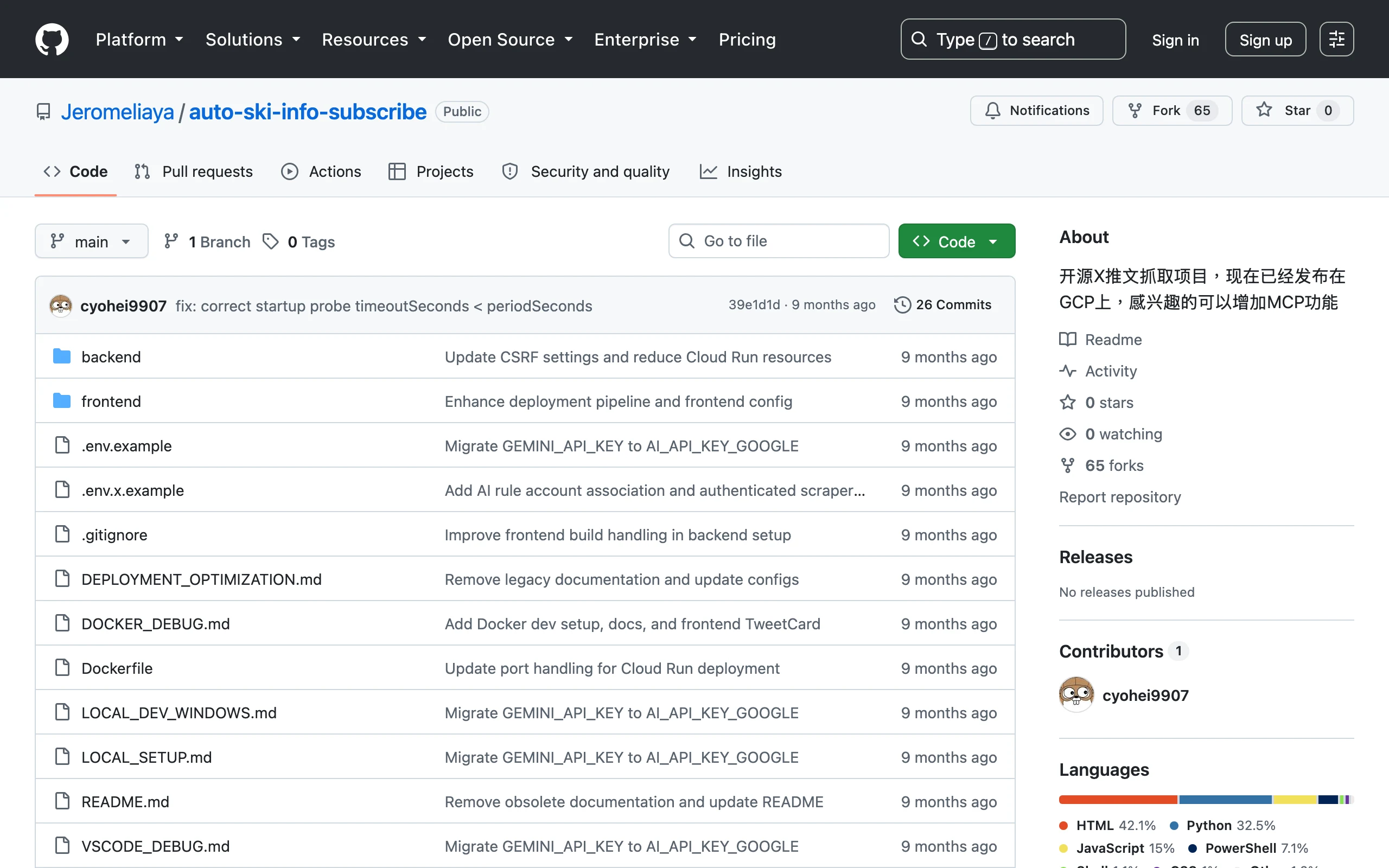Screen dimensions: 1389x868
Task: Click the file icon for .env.x.example
Action: point(62,490)
